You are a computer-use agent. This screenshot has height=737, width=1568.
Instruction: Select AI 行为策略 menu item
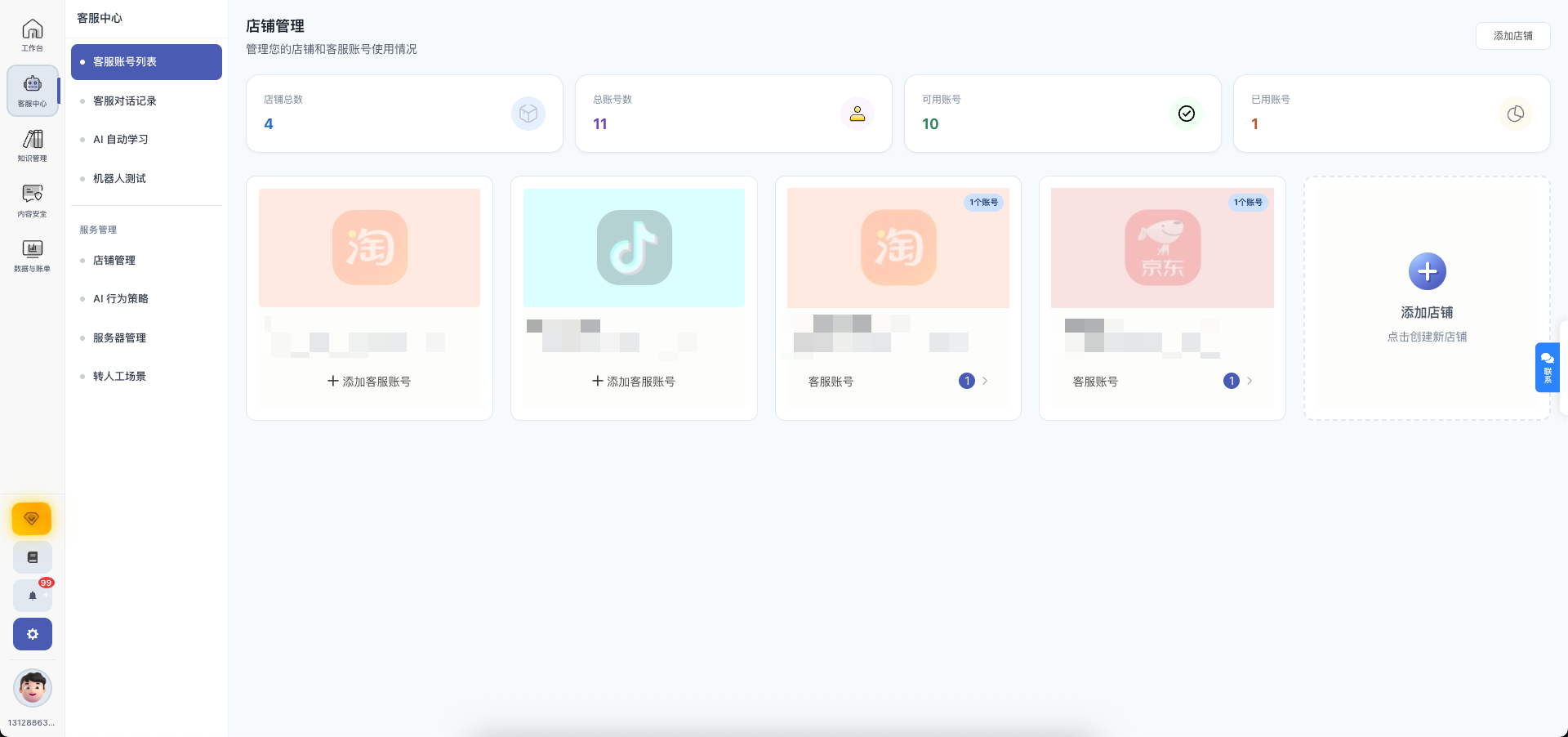121,298
